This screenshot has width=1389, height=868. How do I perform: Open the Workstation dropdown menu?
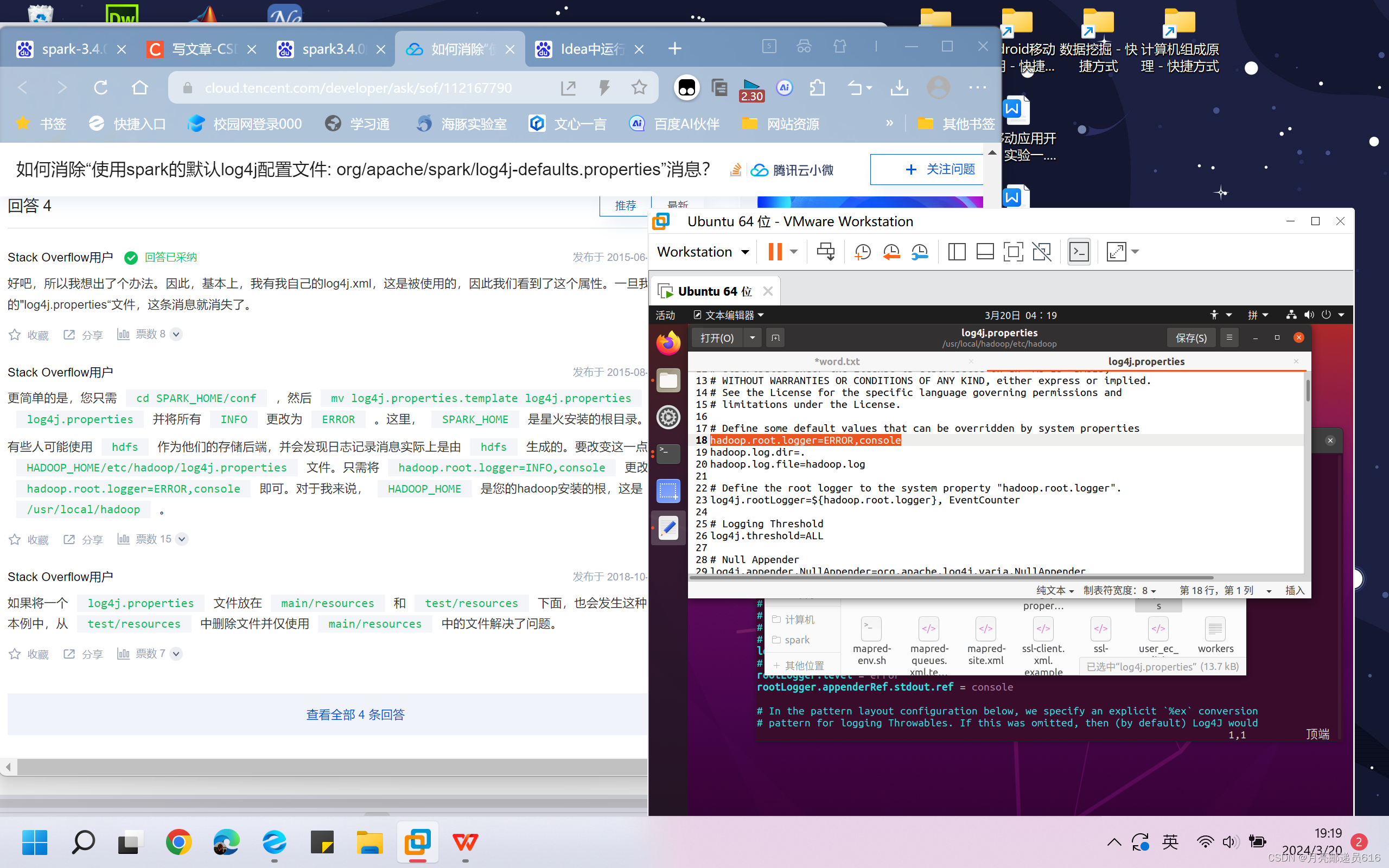click(702, 251)
